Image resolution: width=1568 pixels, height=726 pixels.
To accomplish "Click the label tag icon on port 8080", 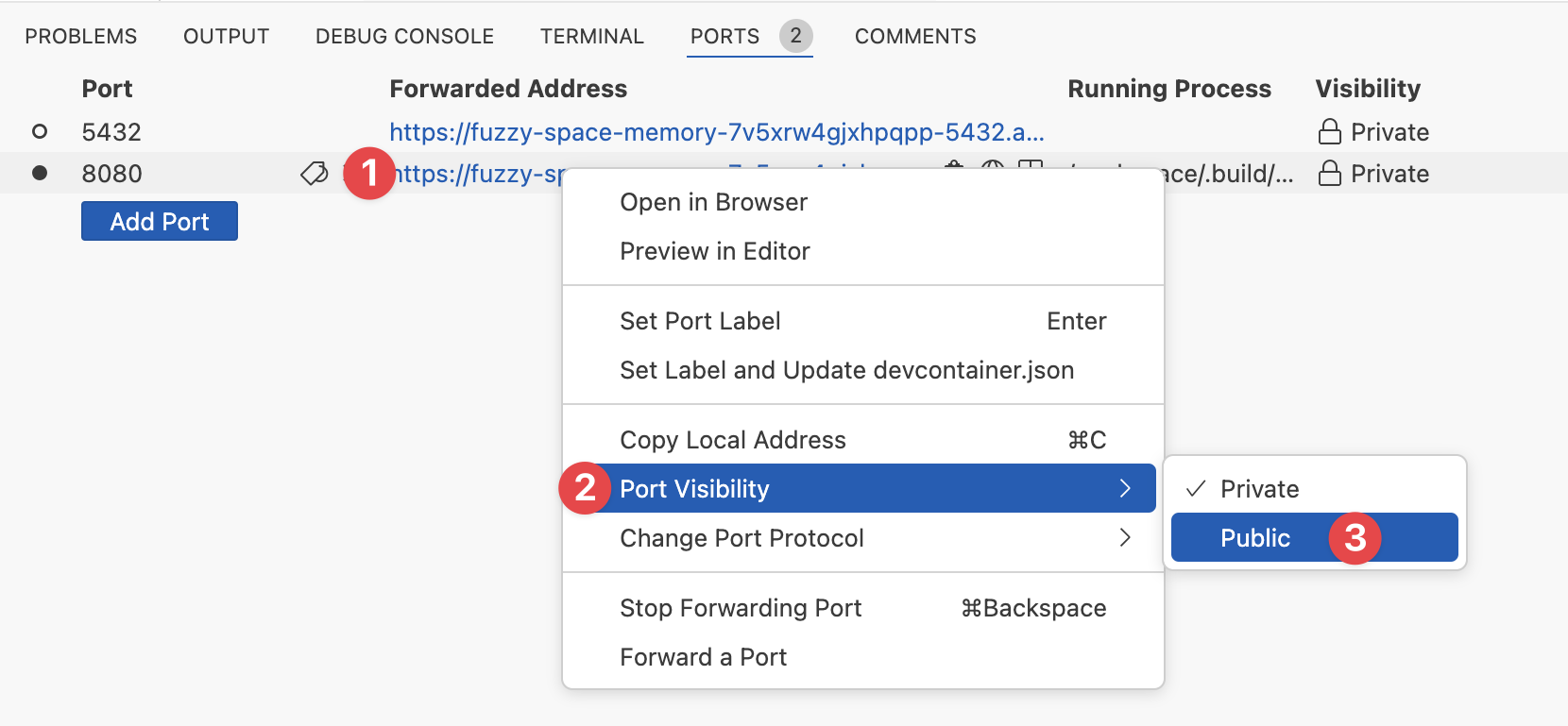I will coord(314,174).
